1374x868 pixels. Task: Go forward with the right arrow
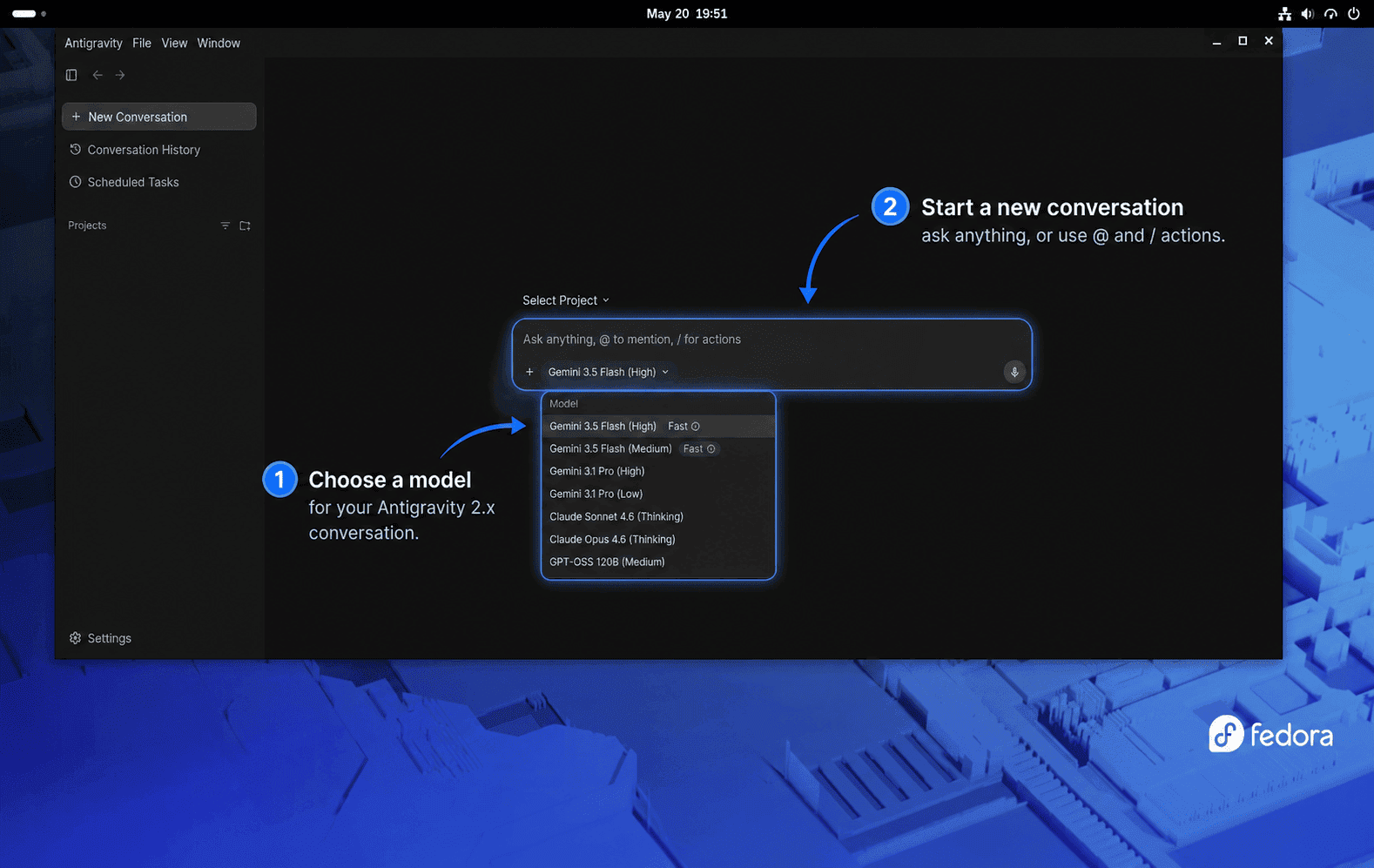(120, 75)
